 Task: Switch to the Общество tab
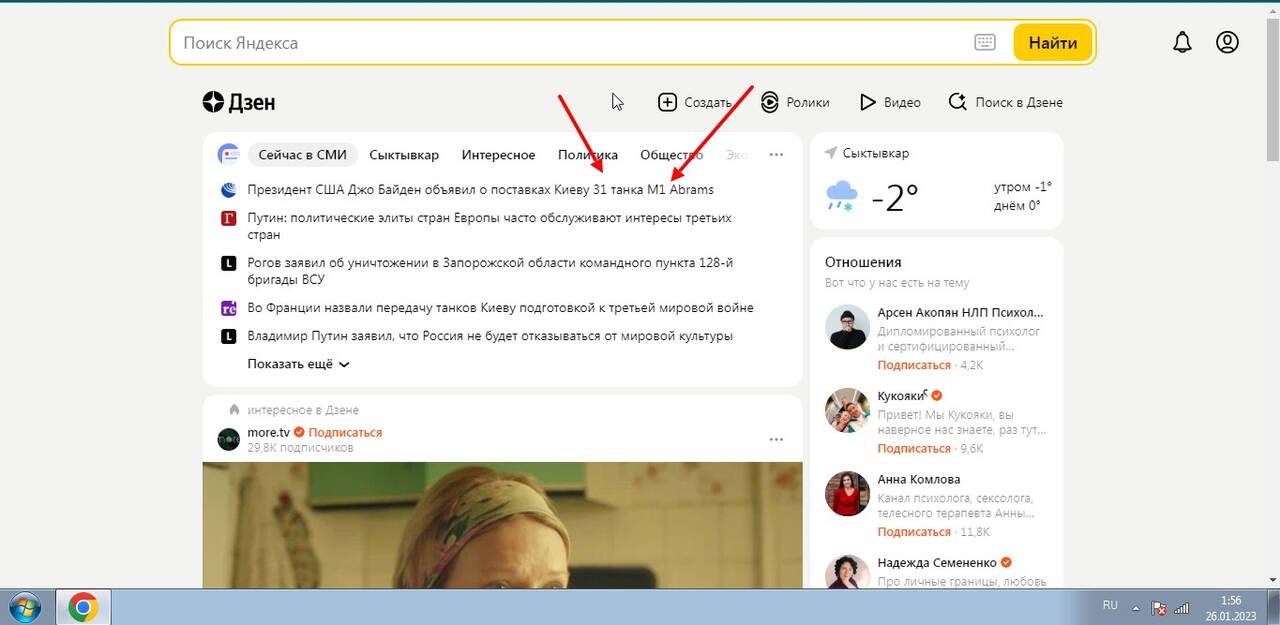(672, 155)
